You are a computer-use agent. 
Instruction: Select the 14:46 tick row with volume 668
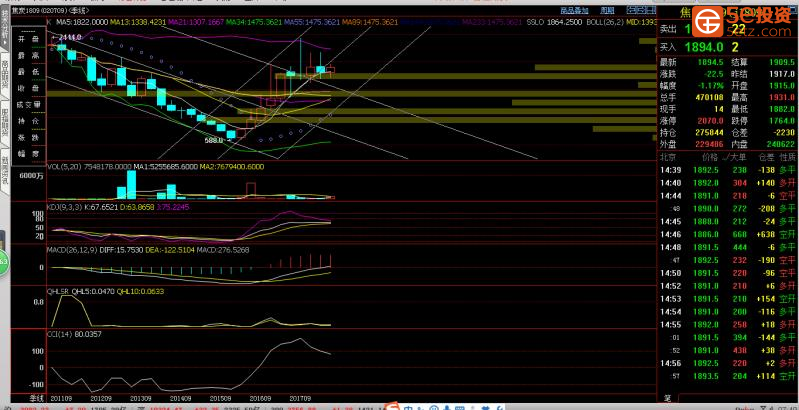[x=728, y=235]
